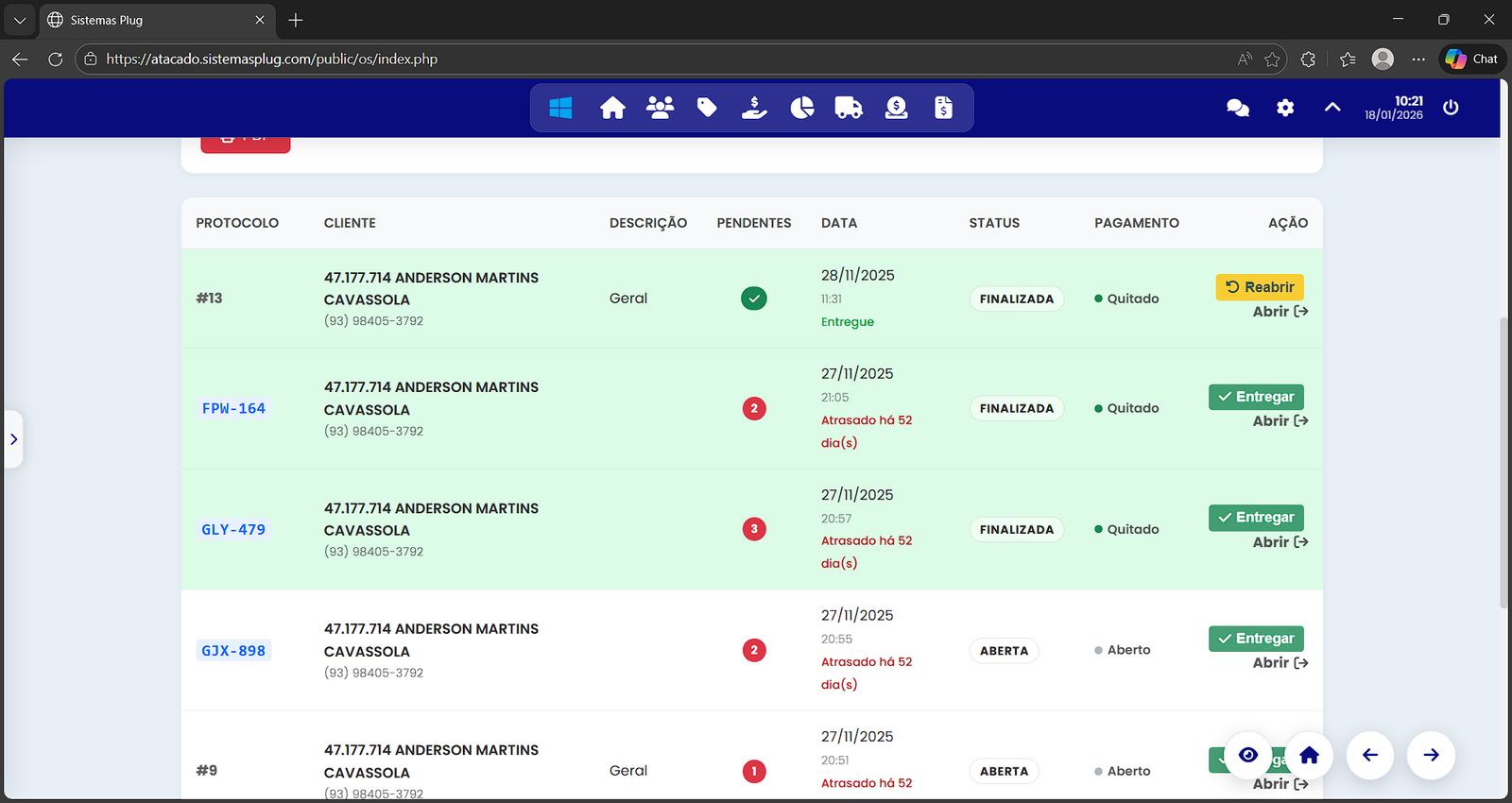Click the home icon in top navigation bar
Screen dimensions: 1512x803
[x=612, y=109]
